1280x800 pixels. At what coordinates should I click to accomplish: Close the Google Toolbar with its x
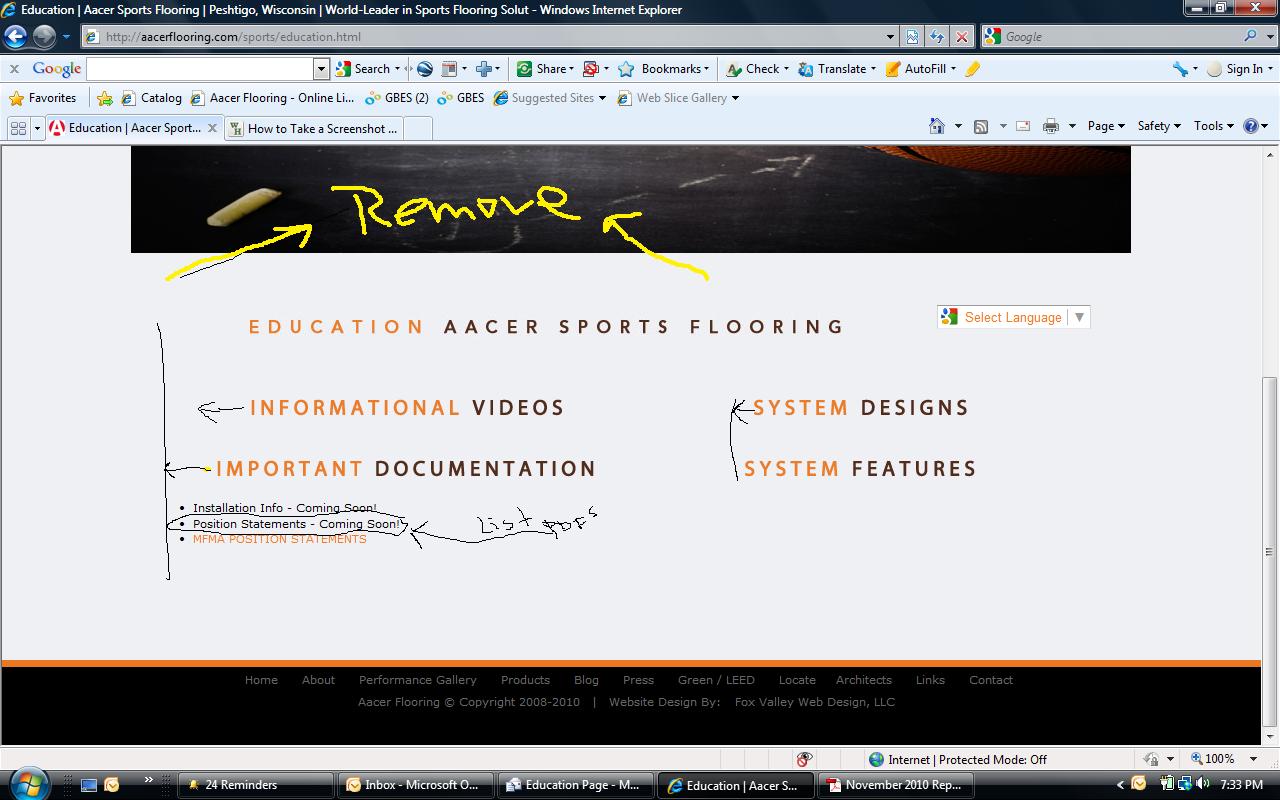14,69
